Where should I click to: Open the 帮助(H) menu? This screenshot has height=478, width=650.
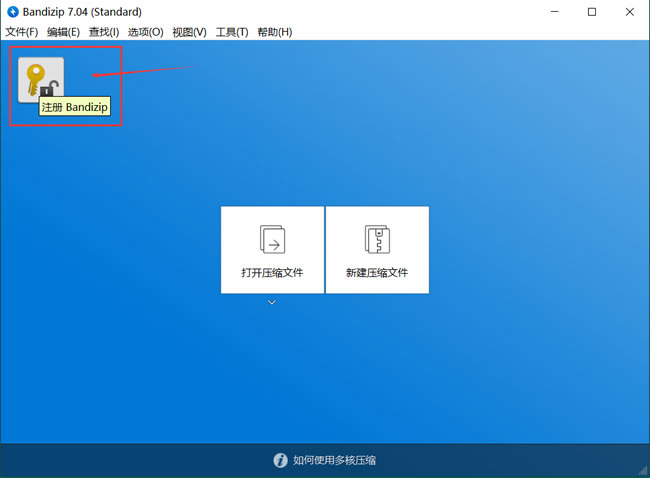tap(275, 32)
